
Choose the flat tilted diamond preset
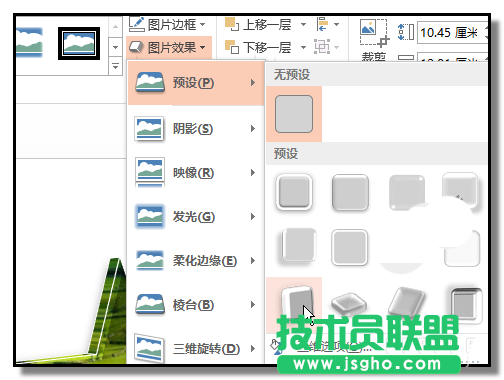pos(349,304)
